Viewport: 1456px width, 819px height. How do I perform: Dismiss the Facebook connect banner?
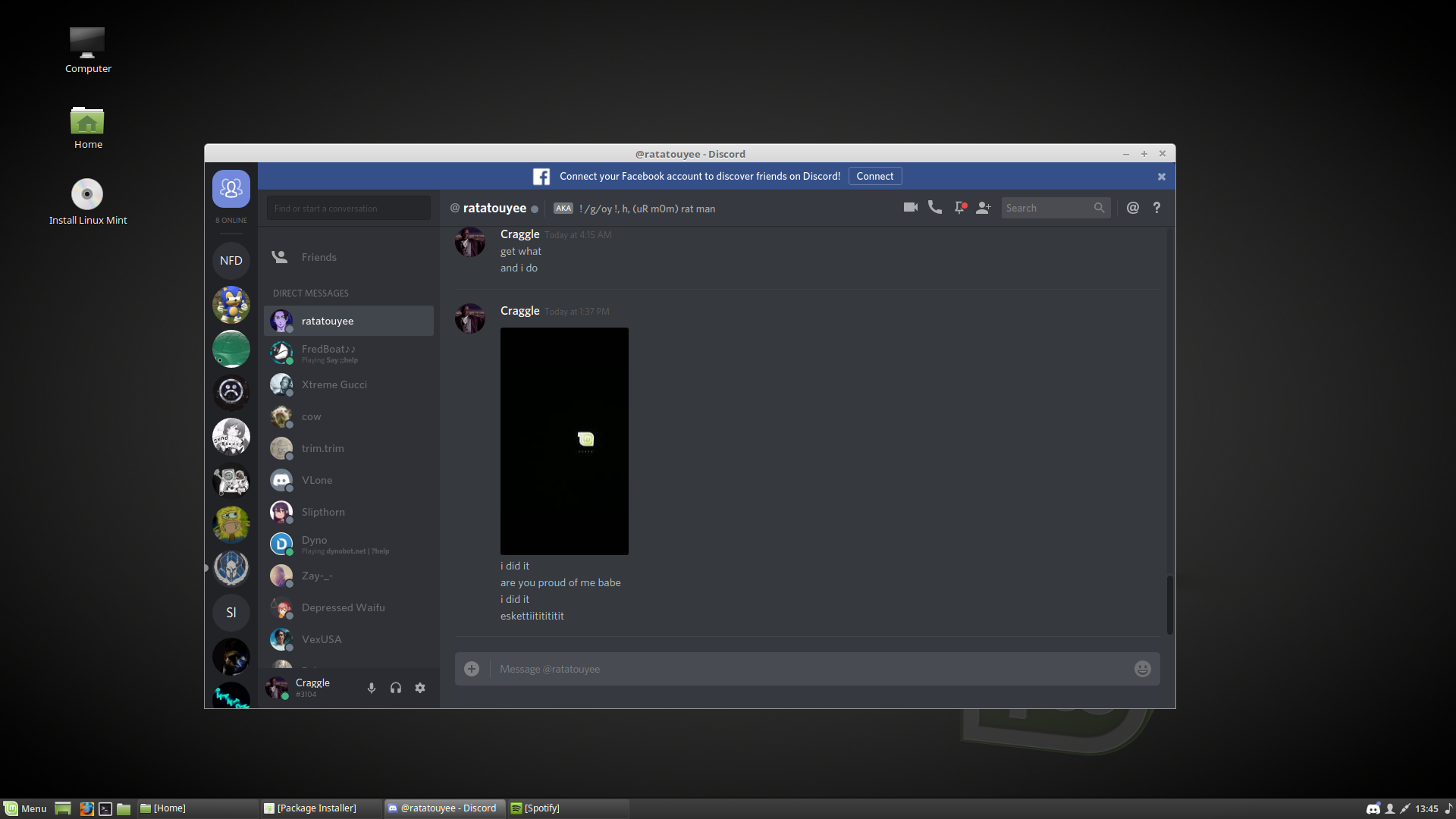click(1161, 177)
